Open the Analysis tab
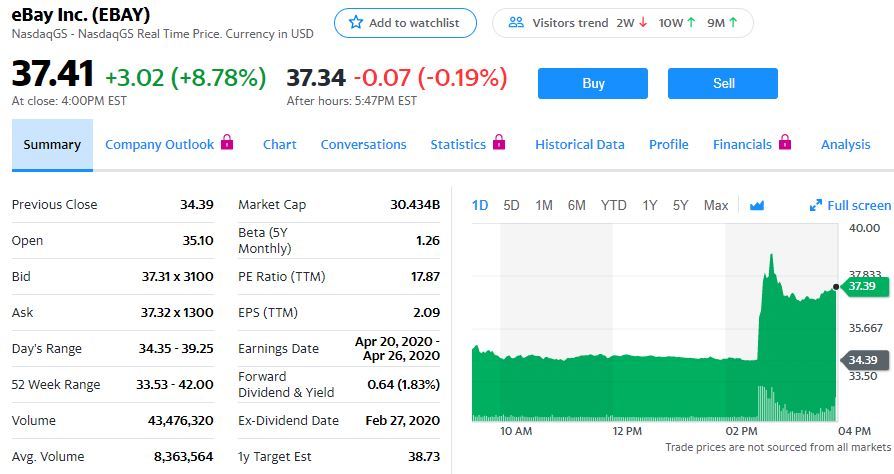This screenshot has height=474, width=894. tap(846, 145)
